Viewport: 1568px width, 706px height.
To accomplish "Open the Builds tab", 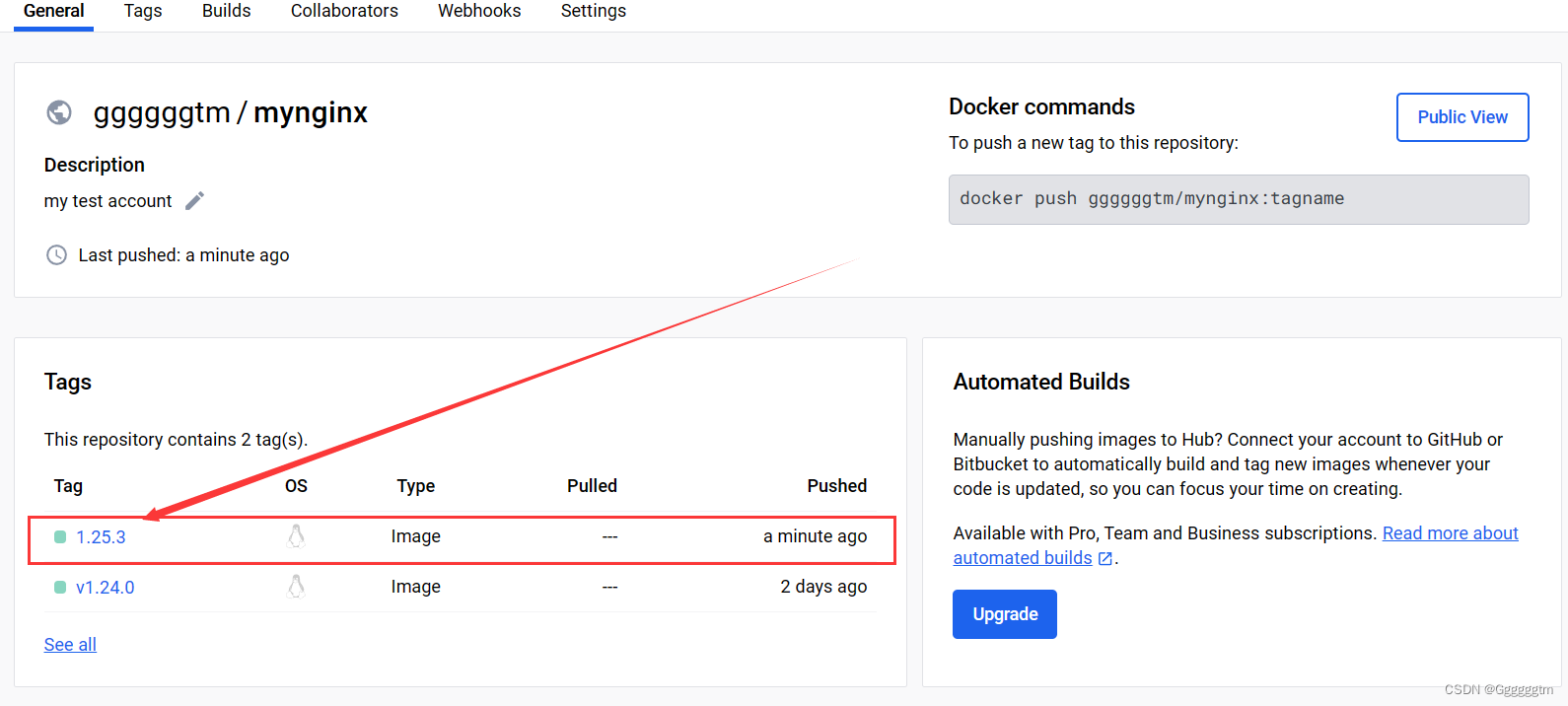I will tap(227, 11).
